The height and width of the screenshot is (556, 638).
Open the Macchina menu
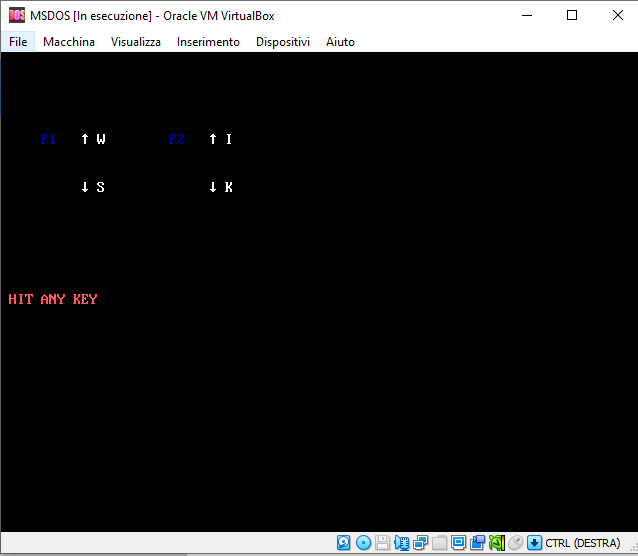tap(69, 42)
